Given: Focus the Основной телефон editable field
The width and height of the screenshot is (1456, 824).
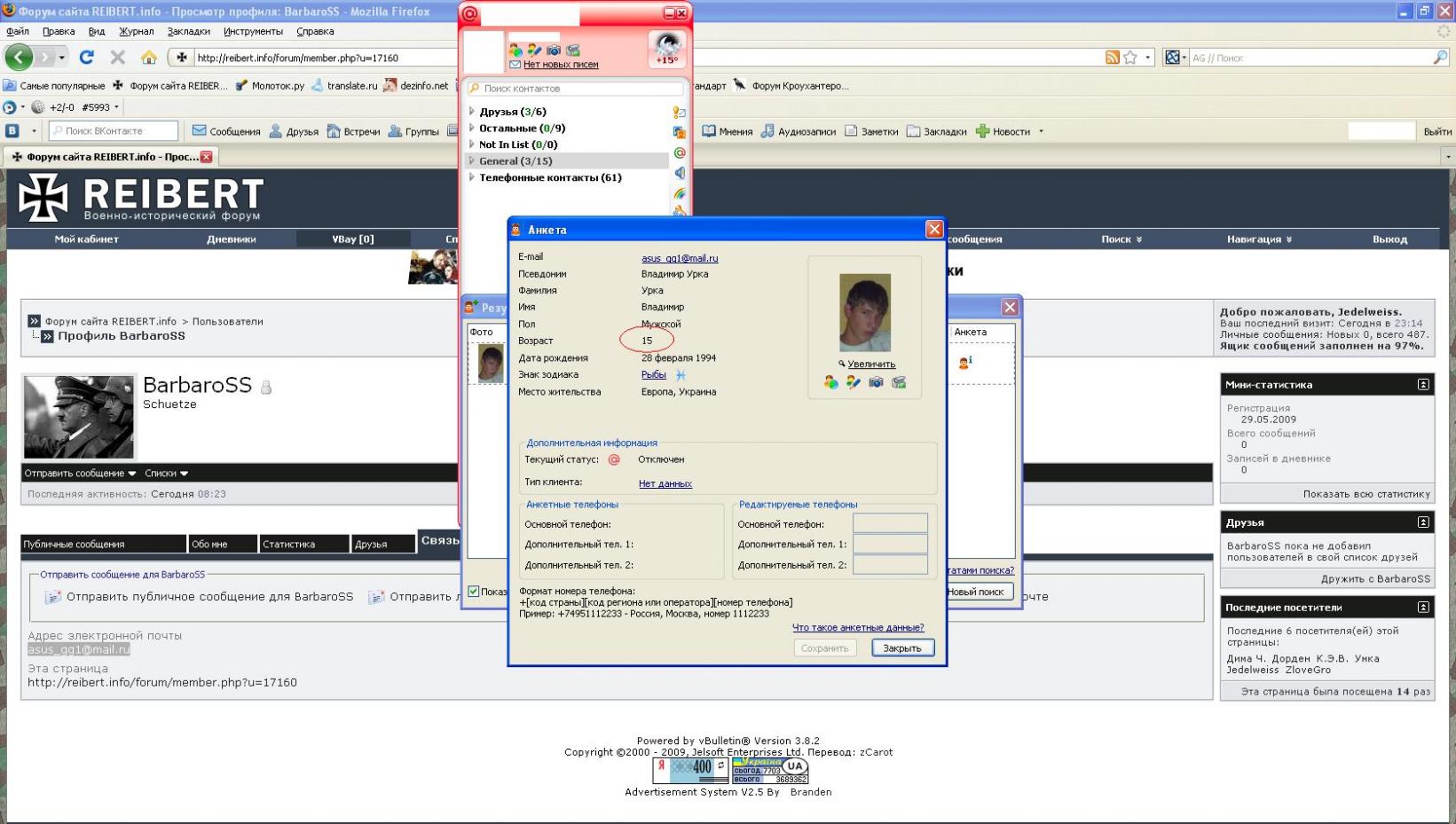Looking at the screenshot, I should (x=890, y=523).
